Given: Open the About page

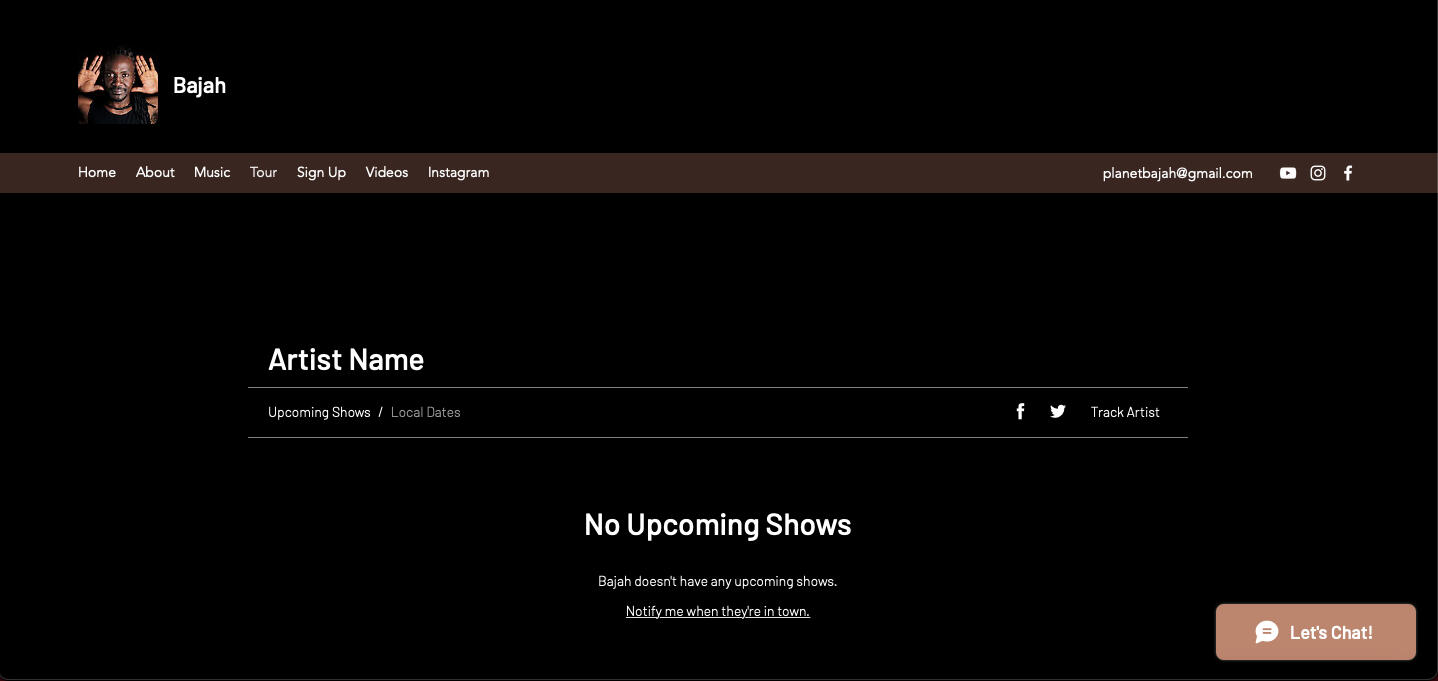Looking at the screenshot, I should (155, 172).
